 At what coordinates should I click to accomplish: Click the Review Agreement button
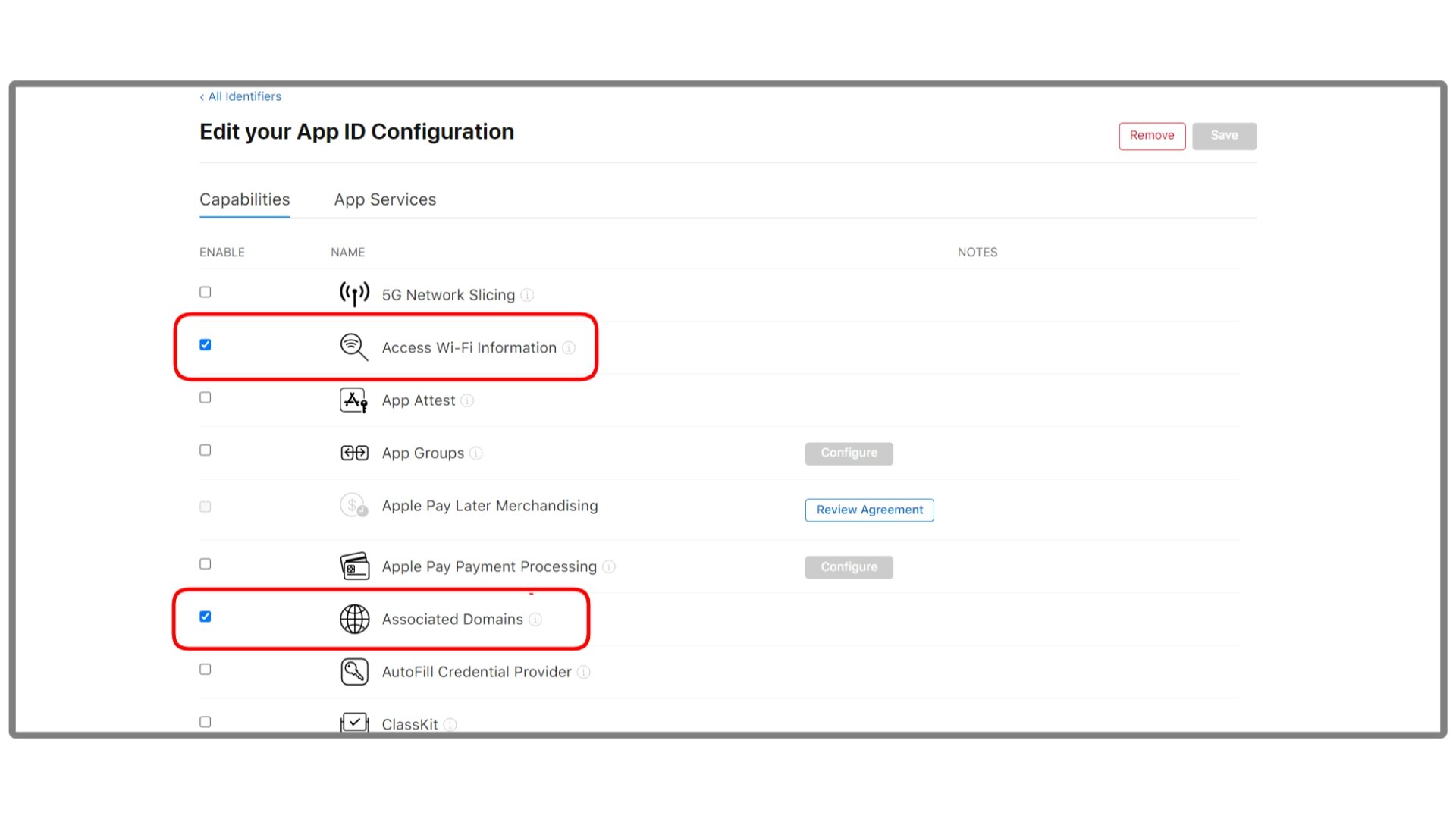(x=869, y=510)
